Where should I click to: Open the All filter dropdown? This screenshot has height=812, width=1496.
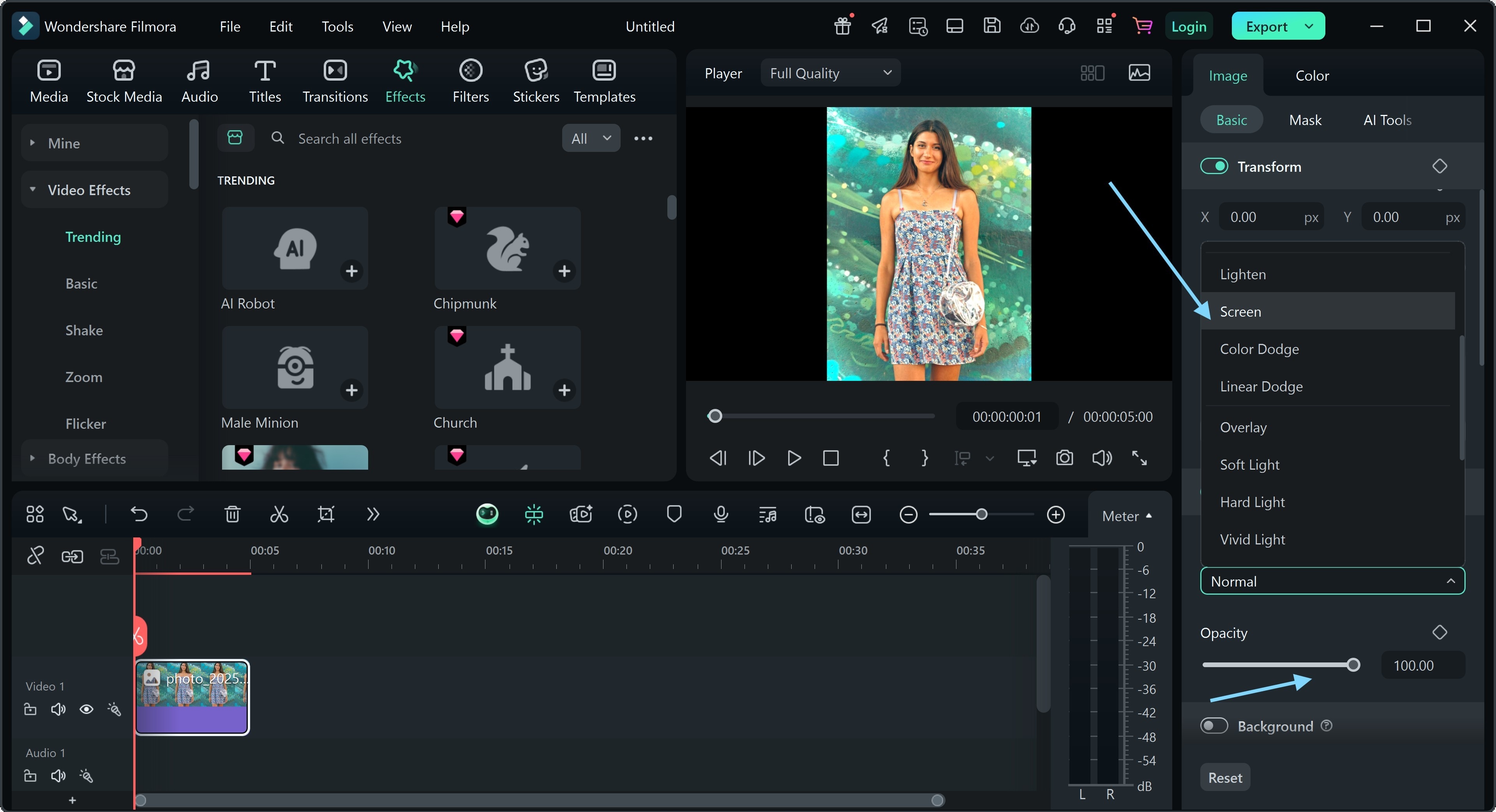[591, 138]
